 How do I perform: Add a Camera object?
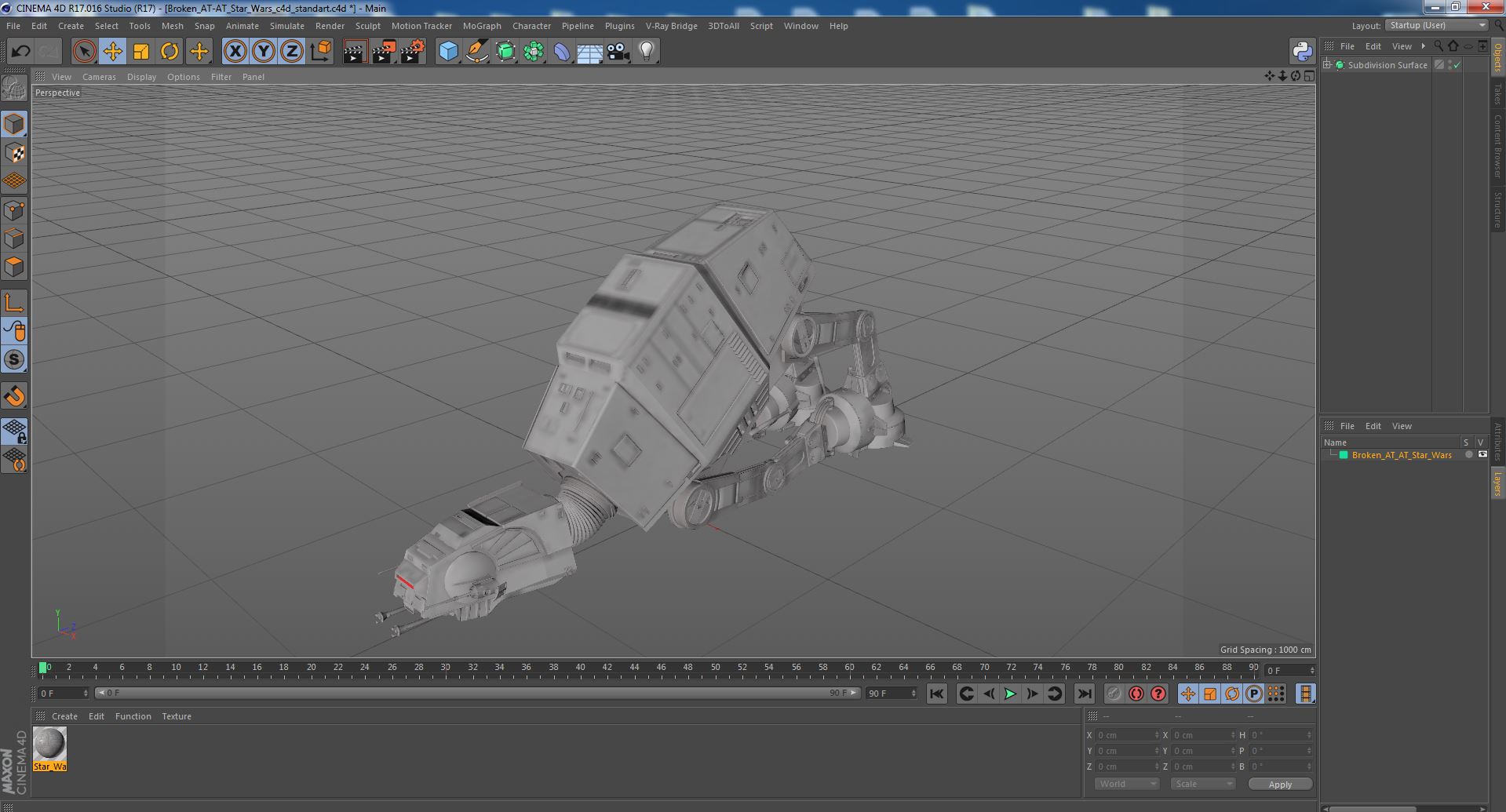tap(618, 52)
